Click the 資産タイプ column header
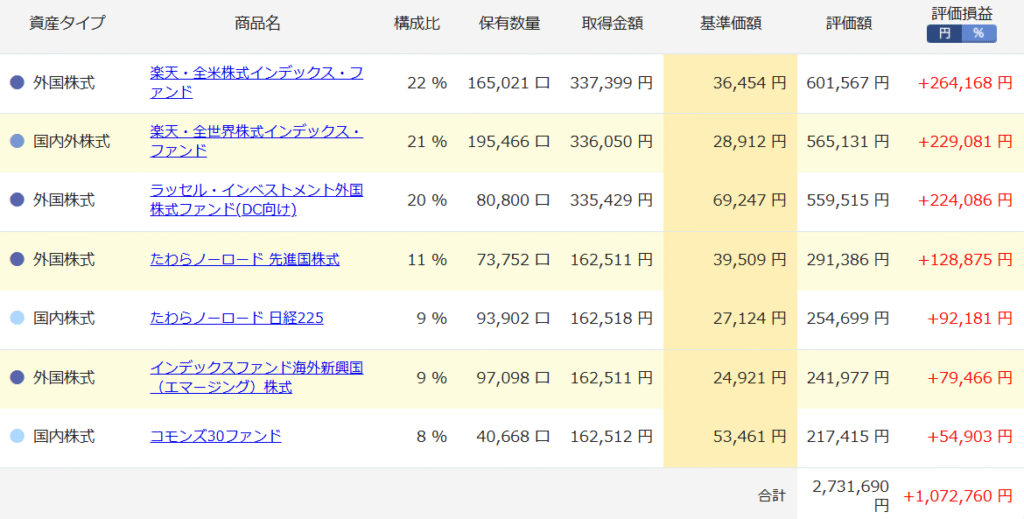Viewport: 1024px width, 519px height. coord(69,23)
